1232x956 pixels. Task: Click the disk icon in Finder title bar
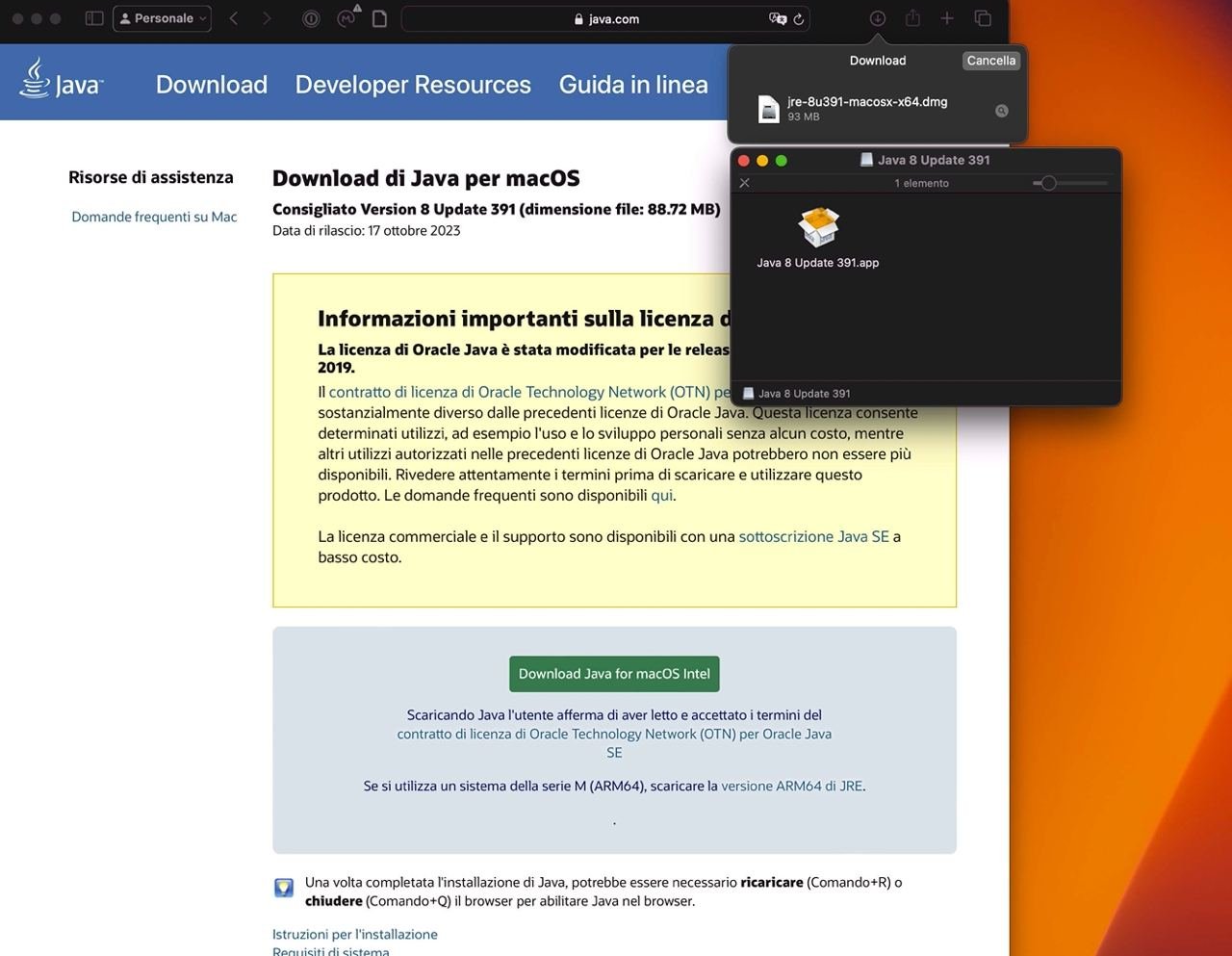coord(866,160)
